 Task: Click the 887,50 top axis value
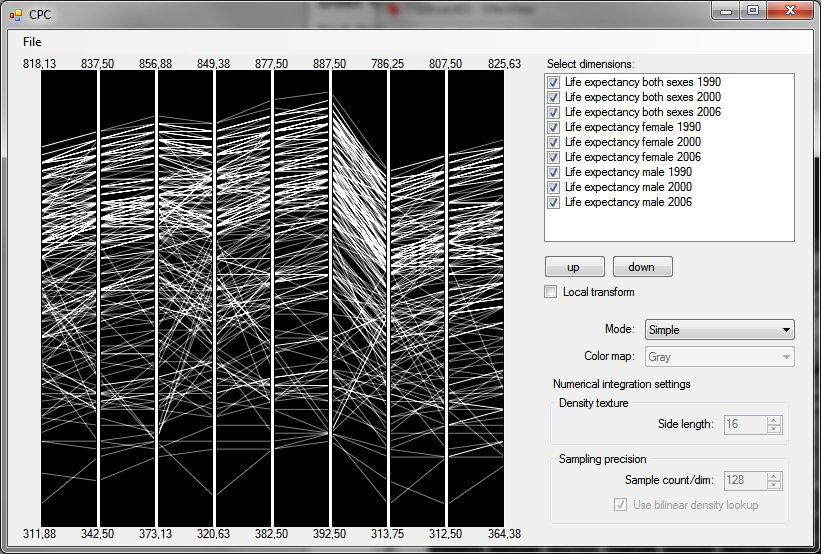coord(329,64)
